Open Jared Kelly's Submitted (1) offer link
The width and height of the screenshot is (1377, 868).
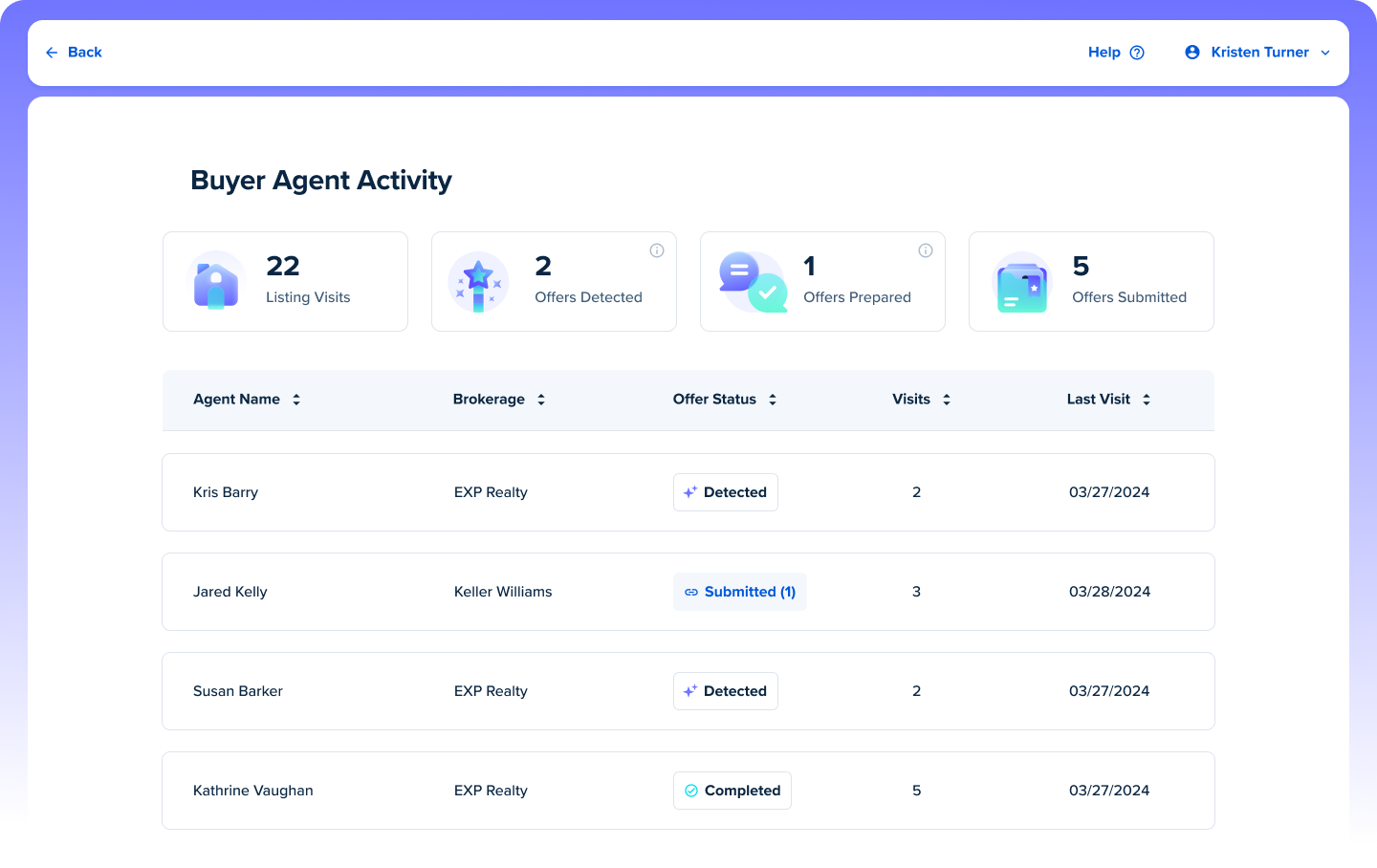coord(740,592)
